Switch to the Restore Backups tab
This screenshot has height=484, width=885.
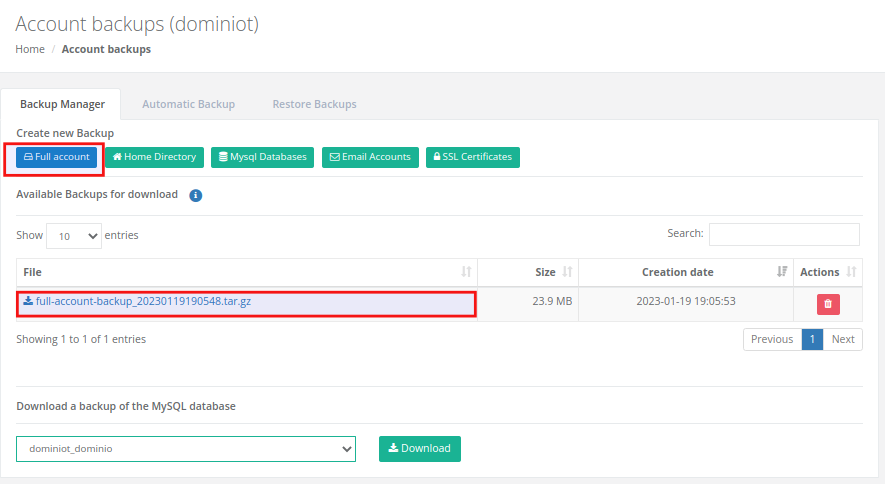[314, 104]
